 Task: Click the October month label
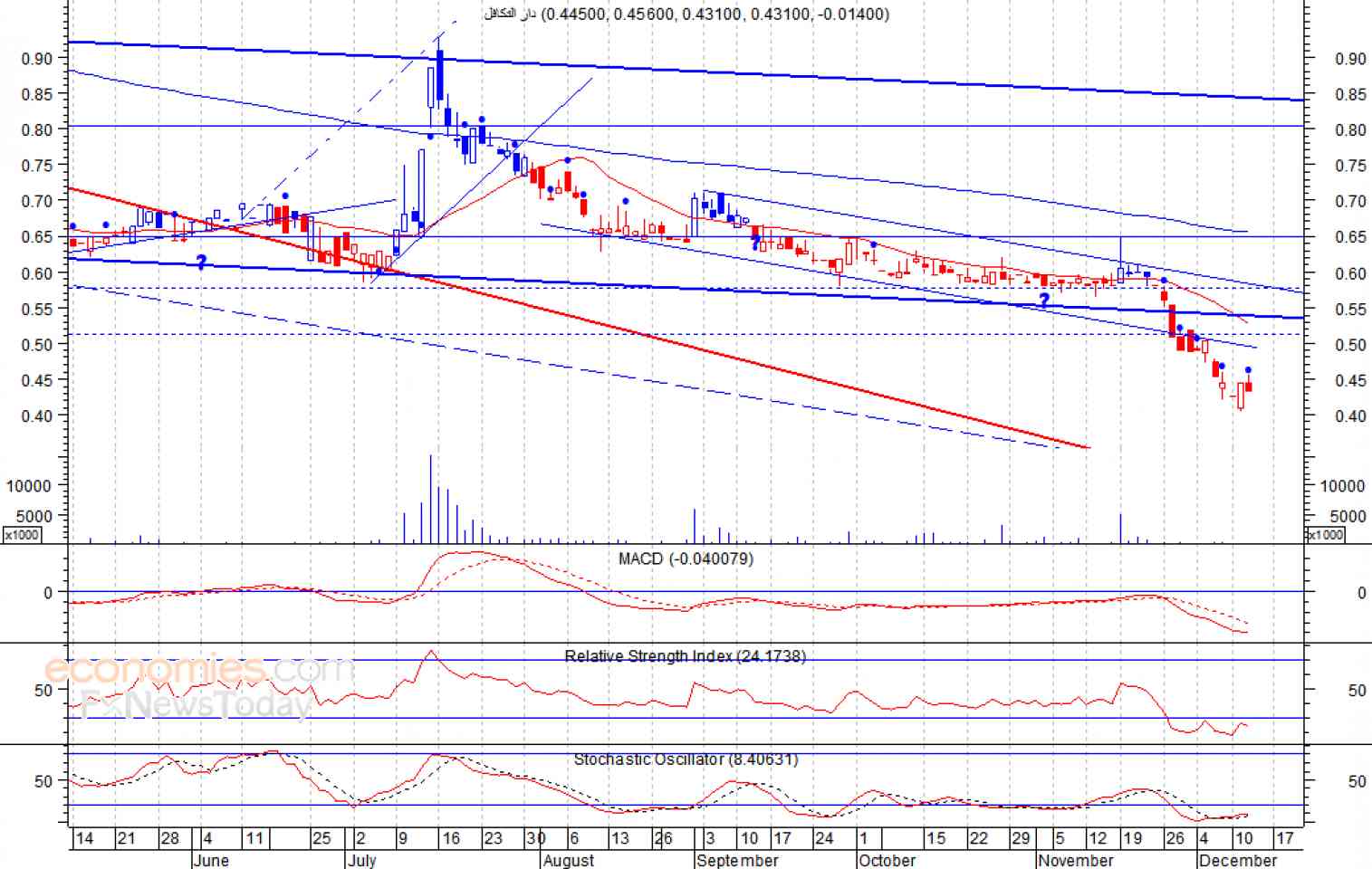coord(887,860)
